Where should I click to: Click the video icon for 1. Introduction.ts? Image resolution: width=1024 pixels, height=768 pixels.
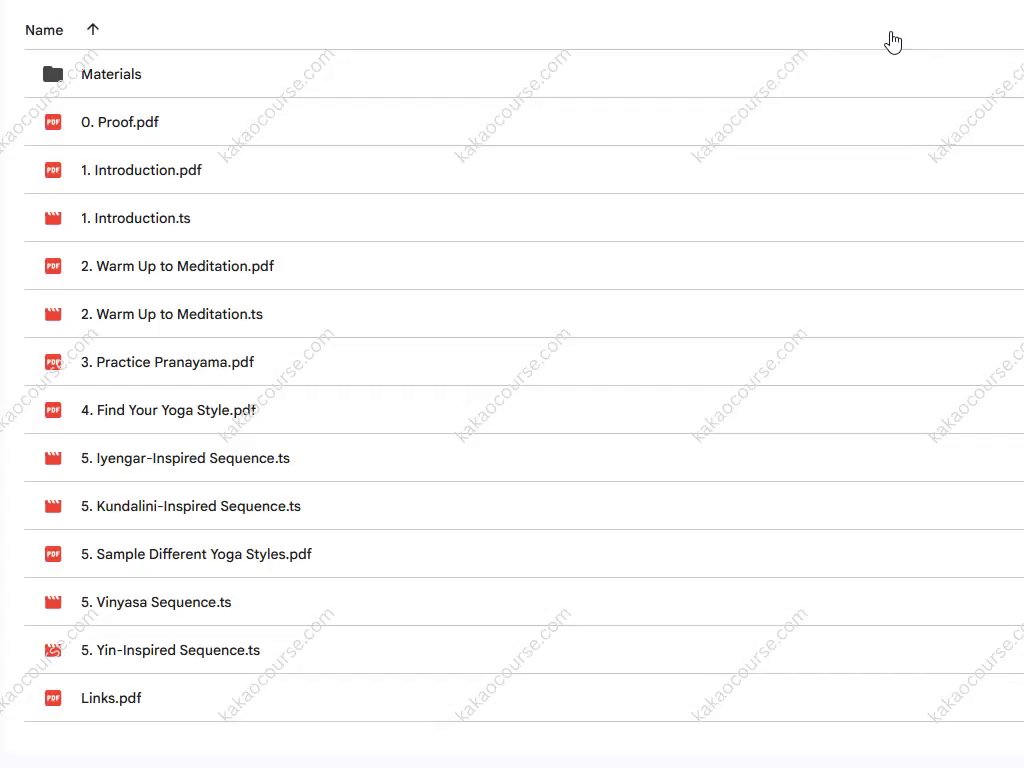tap(53, 218)
